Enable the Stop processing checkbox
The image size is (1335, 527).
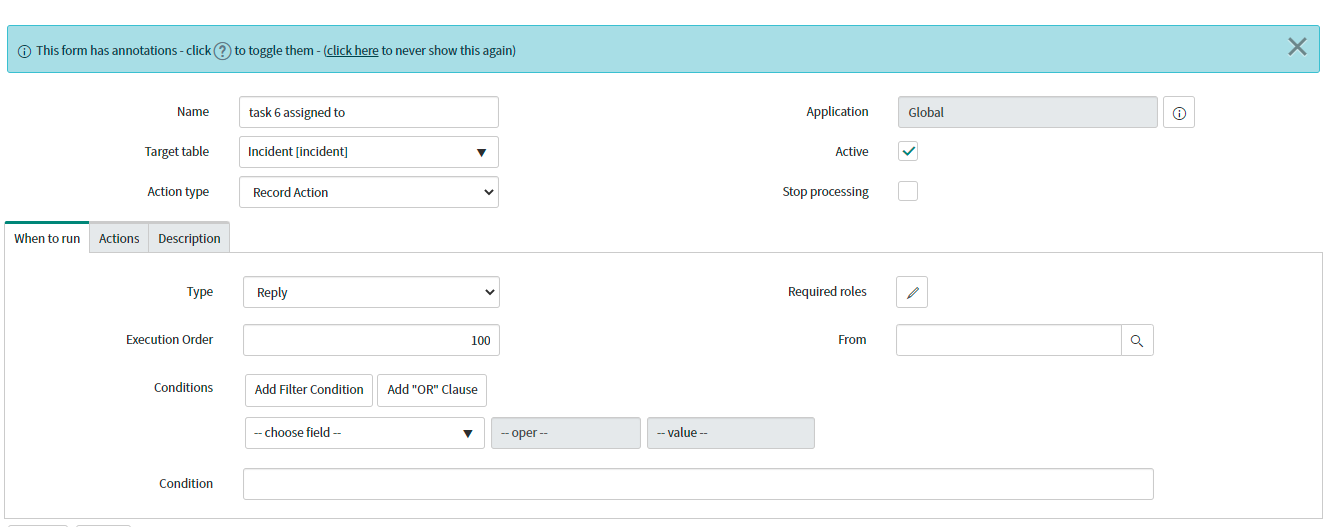(908, 191)
